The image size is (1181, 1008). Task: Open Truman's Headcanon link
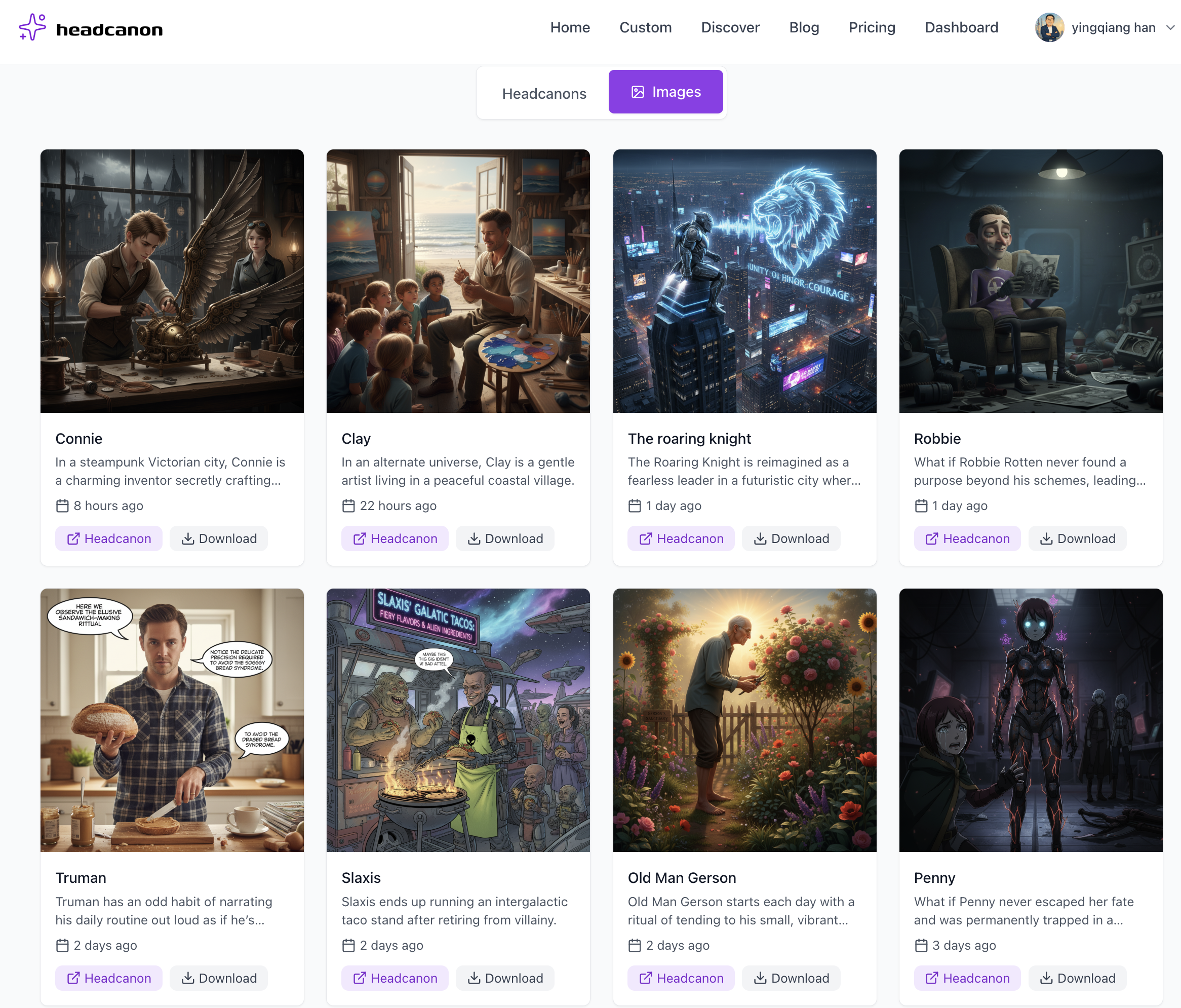(108, 978)
